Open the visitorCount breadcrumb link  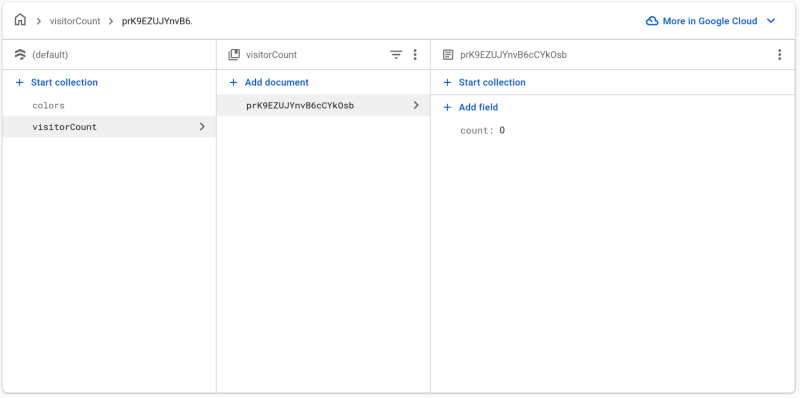[75, 21]
